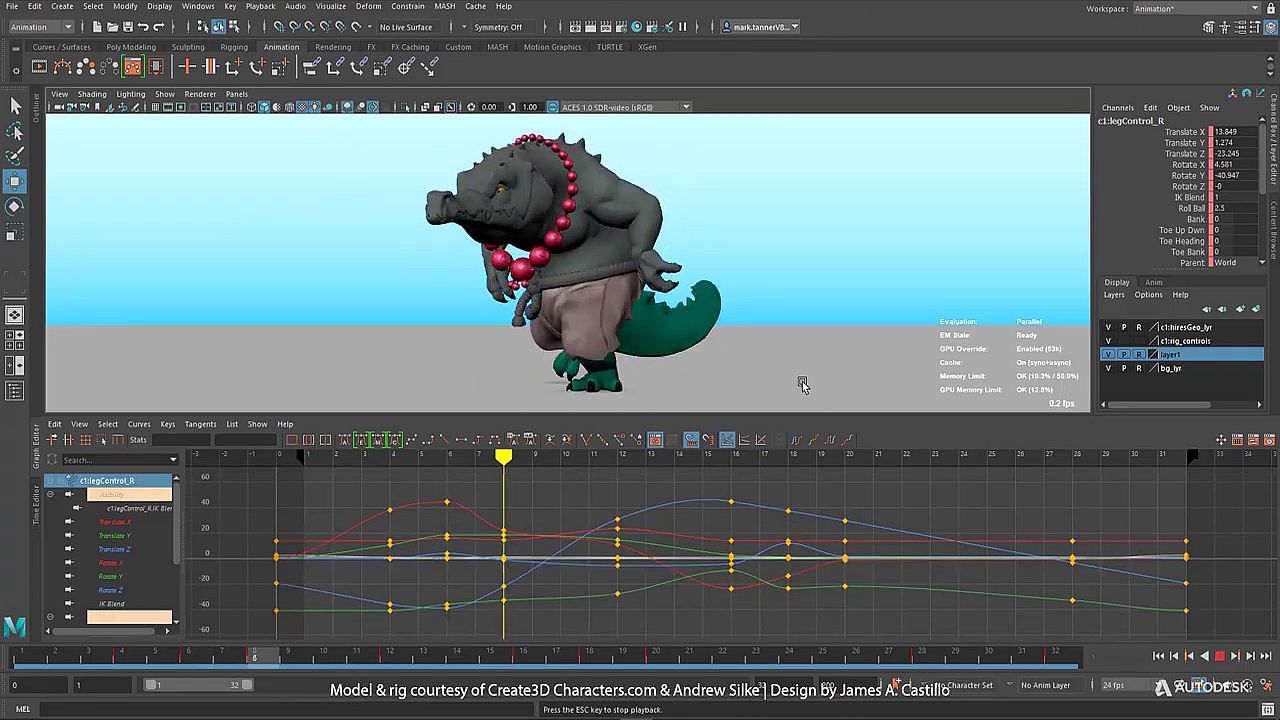Click the Select tool arrow icon
The image size is (1280, 720).
click(x=15, y=106)
